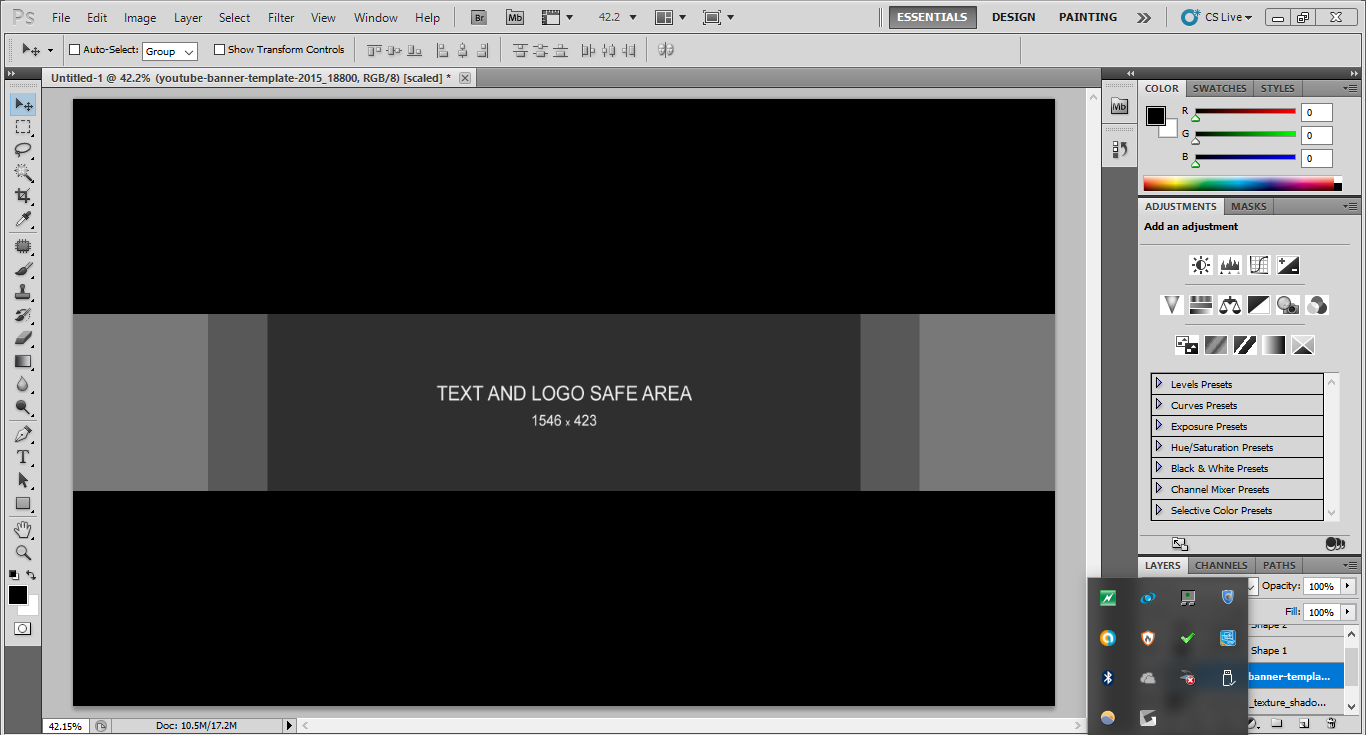Open the Filter menu
Viewport: 1366px width, 735px height.
[281, 17]
